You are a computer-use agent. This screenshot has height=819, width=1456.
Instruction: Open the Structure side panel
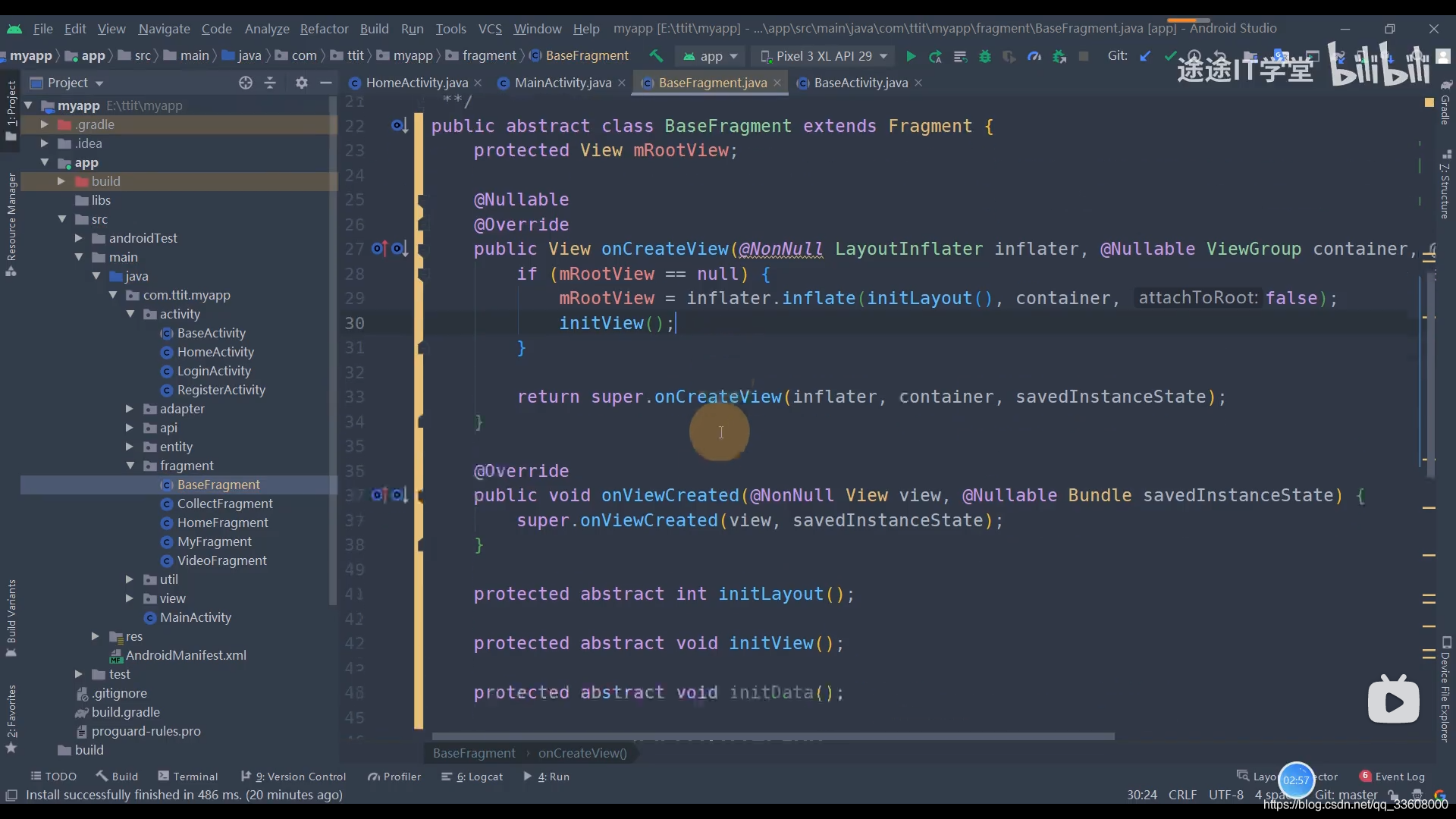pos(1445,185)
